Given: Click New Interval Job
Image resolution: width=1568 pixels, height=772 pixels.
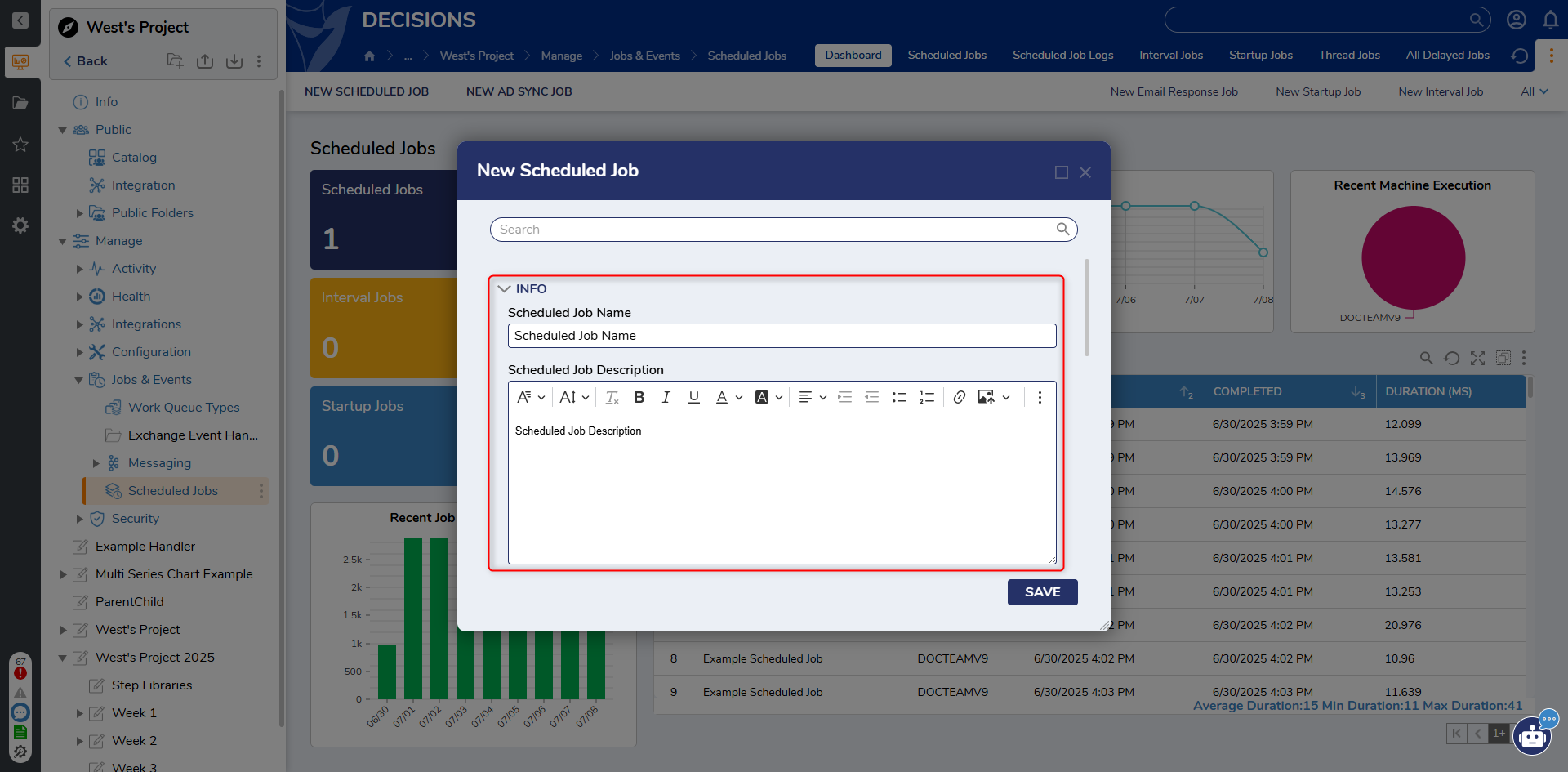Looking at the screenshot, I should 1441,91.
